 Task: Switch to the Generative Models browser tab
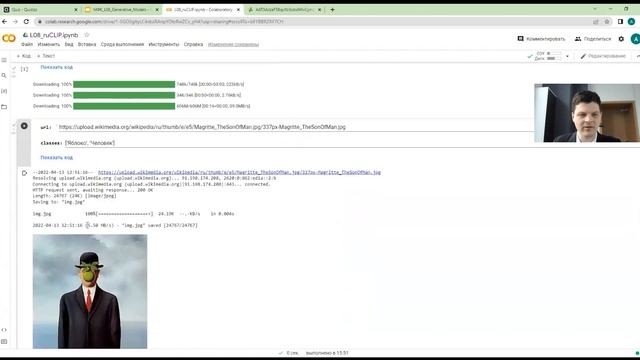tap(122, 9)
